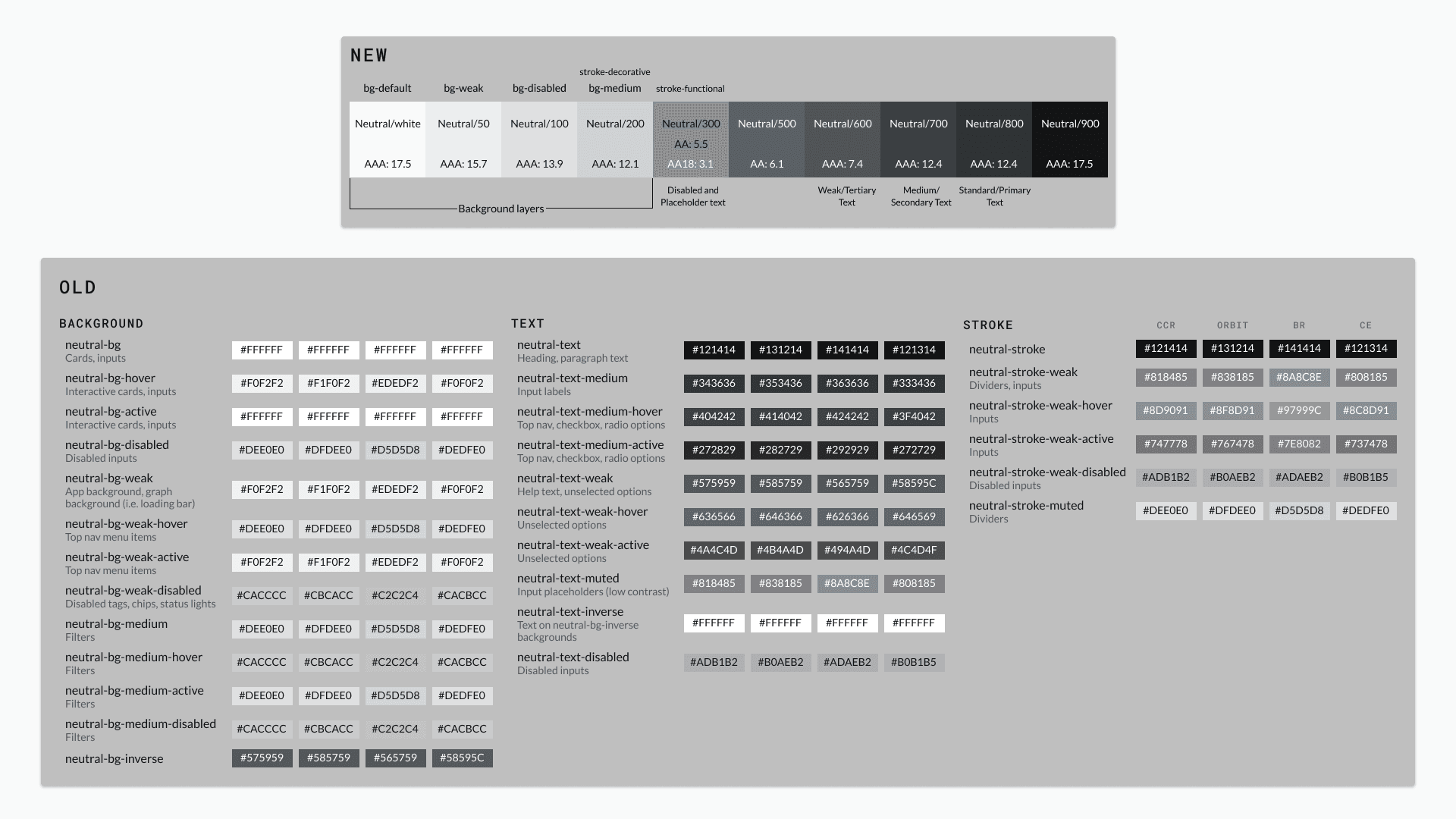Select the "Background layers" caption
1456x819 pixels.
click(x=501, y=209)
